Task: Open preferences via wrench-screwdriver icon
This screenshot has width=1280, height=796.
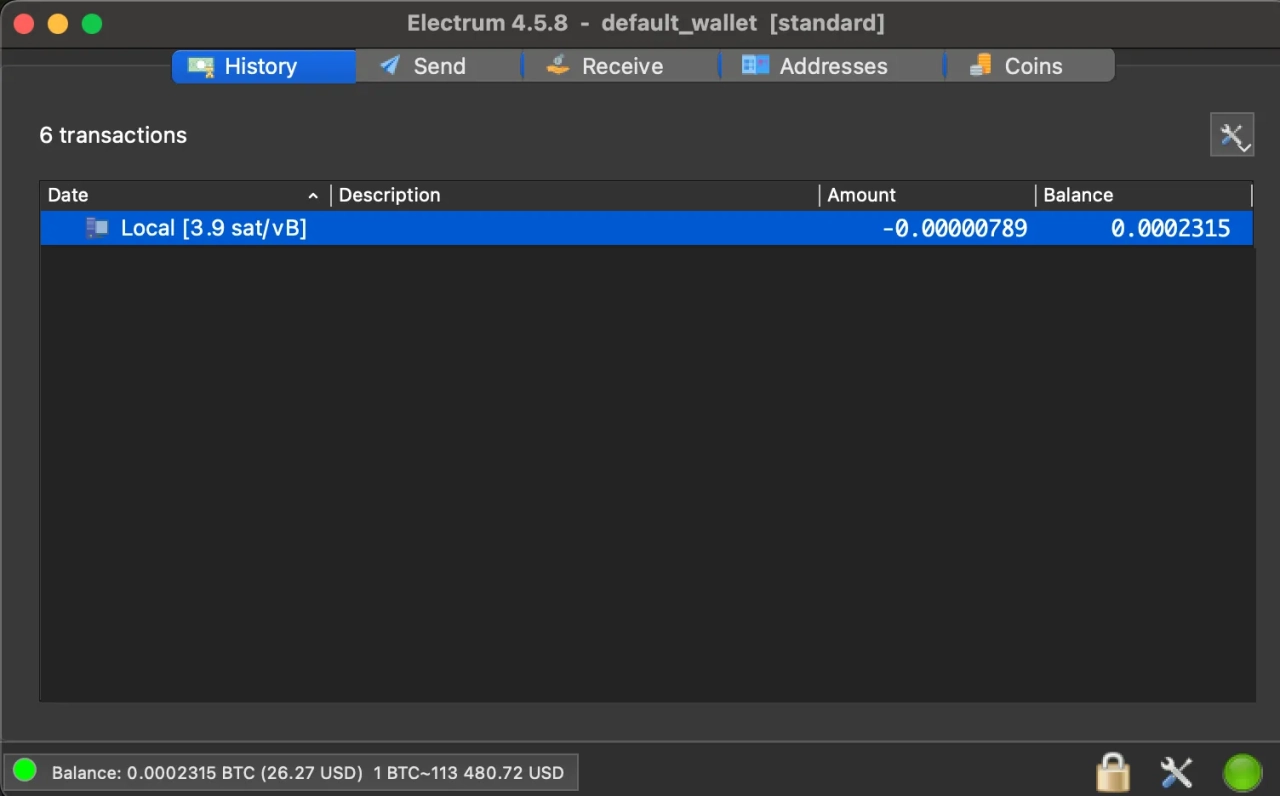Action: point(1176,772)
